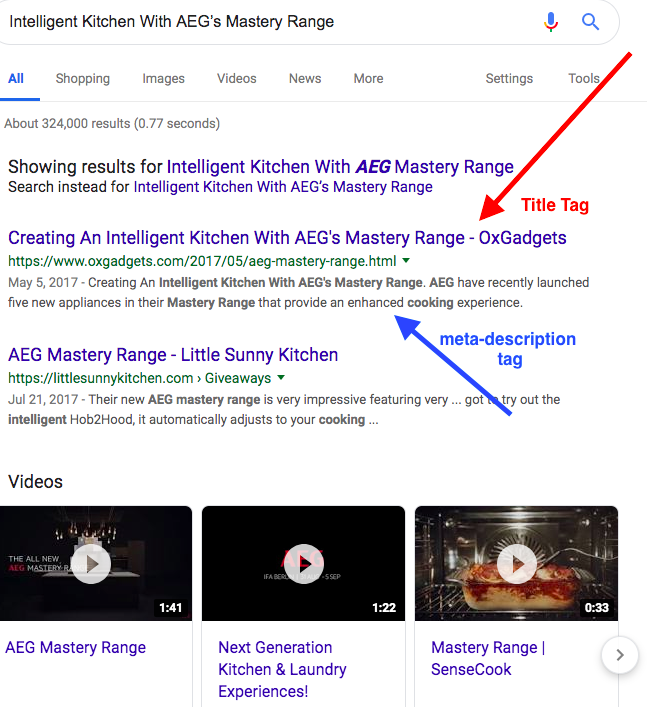Open the Tools menu
Image resolution: width=647 pixels, height=707 pixels.
(583, 78)
